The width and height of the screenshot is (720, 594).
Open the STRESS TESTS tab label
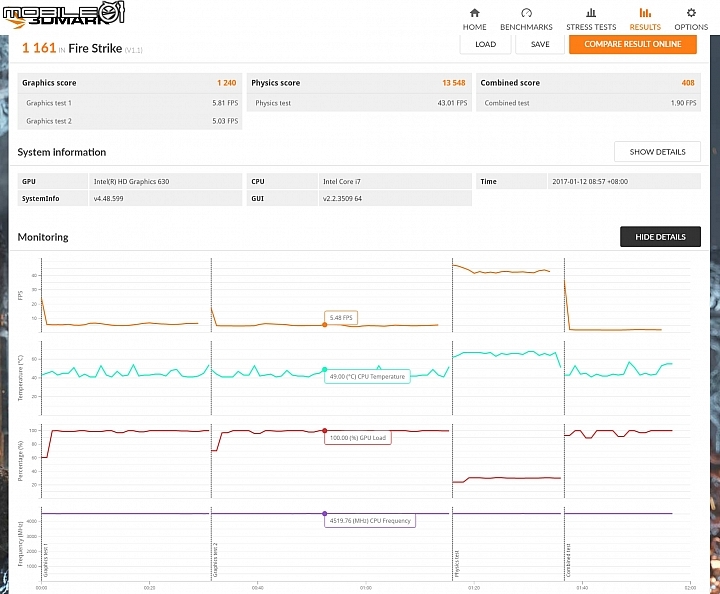coord(591,27)
